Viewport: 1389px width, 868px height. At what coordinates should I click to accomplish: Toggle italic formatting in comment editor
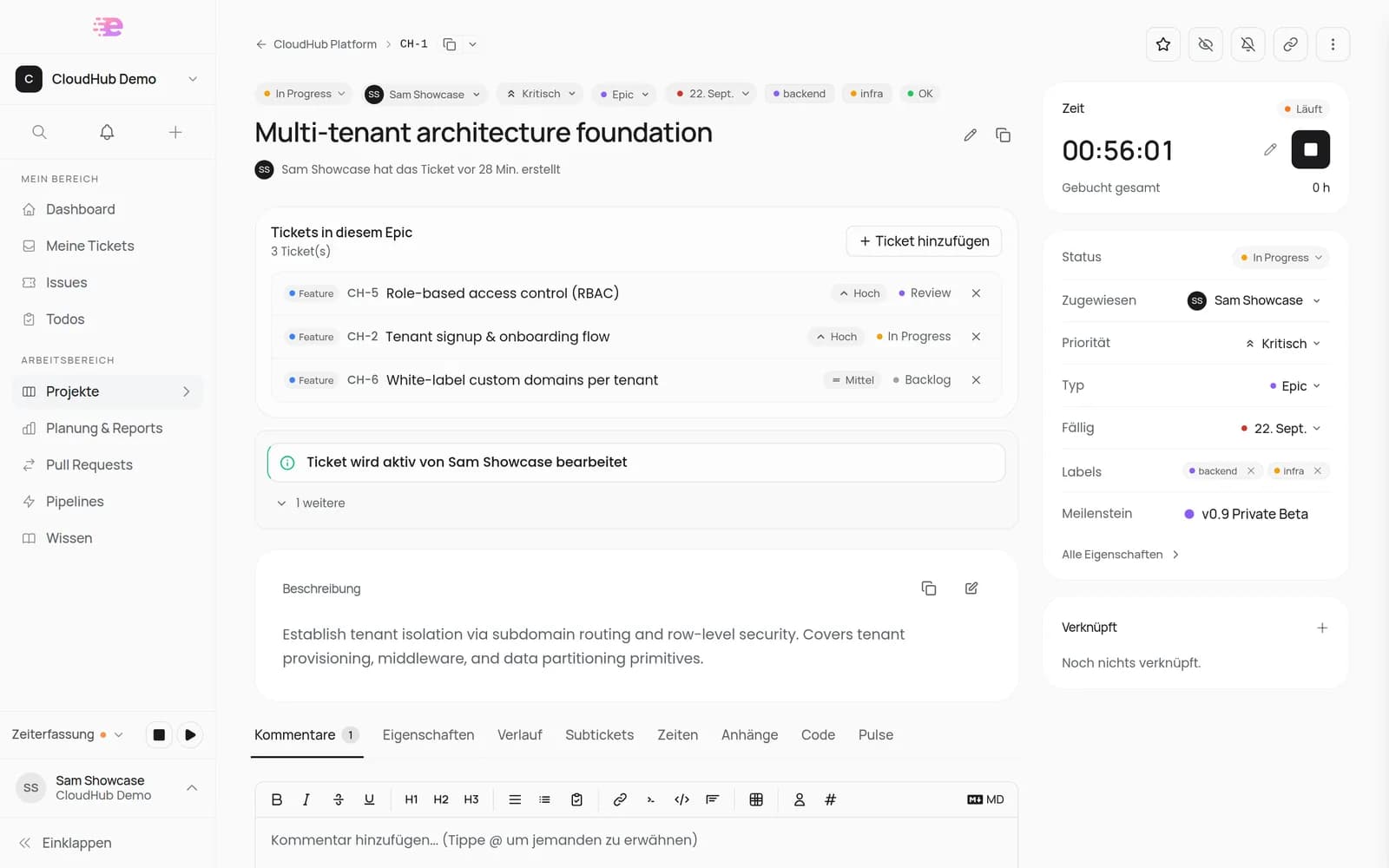pyautogui.click(x=306, y=799)
